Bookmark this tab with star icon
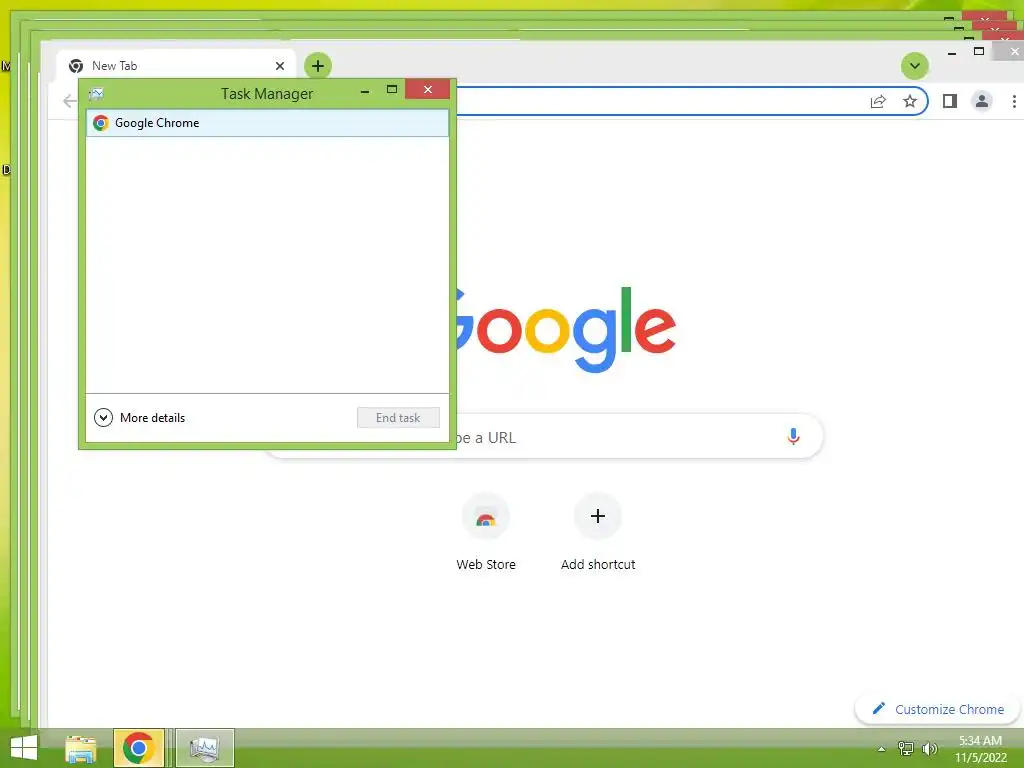Image resolution: width=1024 pixels, height=768 pixels. pos(910,101)
